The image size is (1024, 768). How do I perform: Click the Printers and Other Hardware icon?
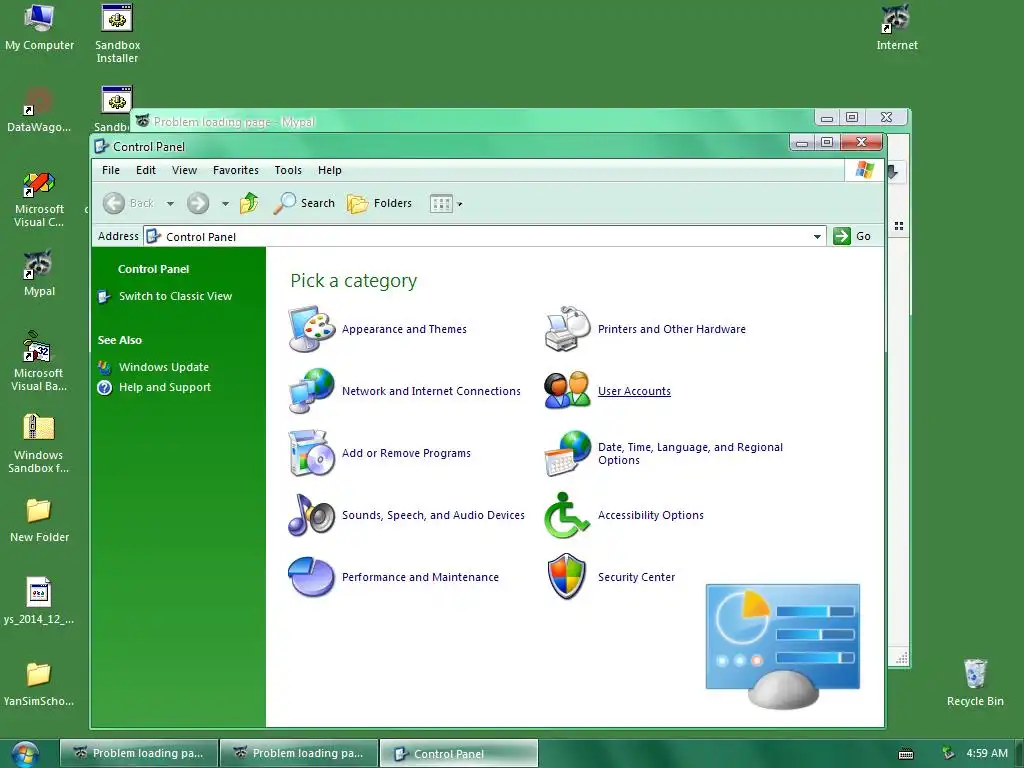(568, 328)
